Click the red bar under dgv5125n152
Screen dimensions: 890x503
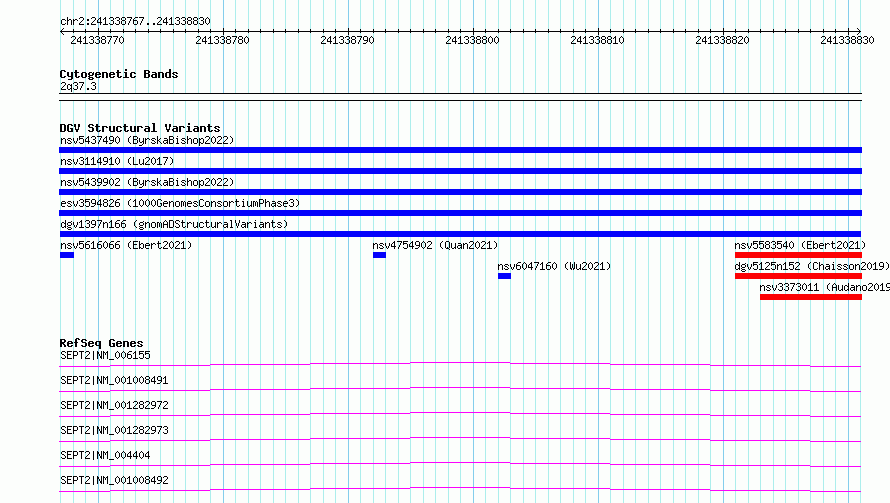tap(798, 276)
